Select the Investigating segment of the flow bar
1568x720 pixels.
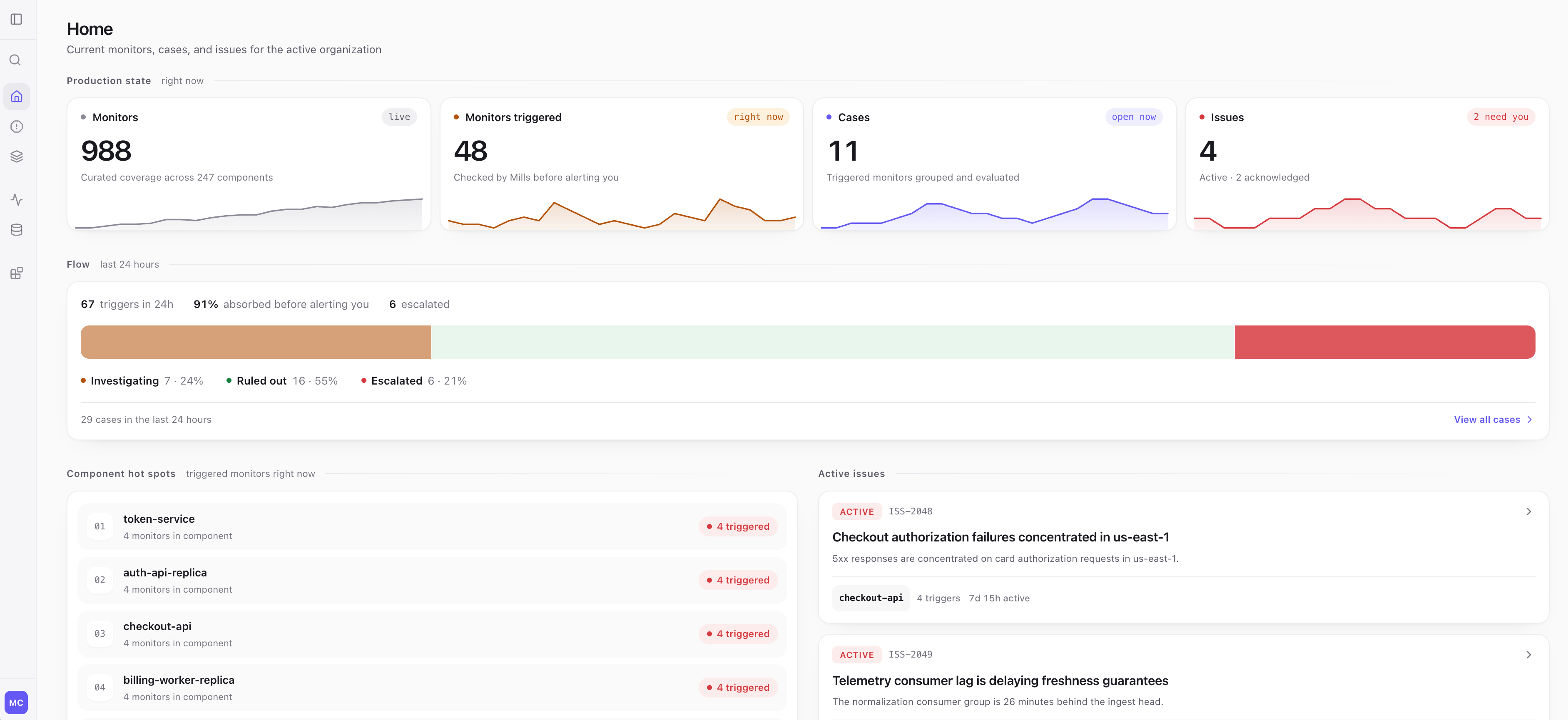tap(256, 342)
